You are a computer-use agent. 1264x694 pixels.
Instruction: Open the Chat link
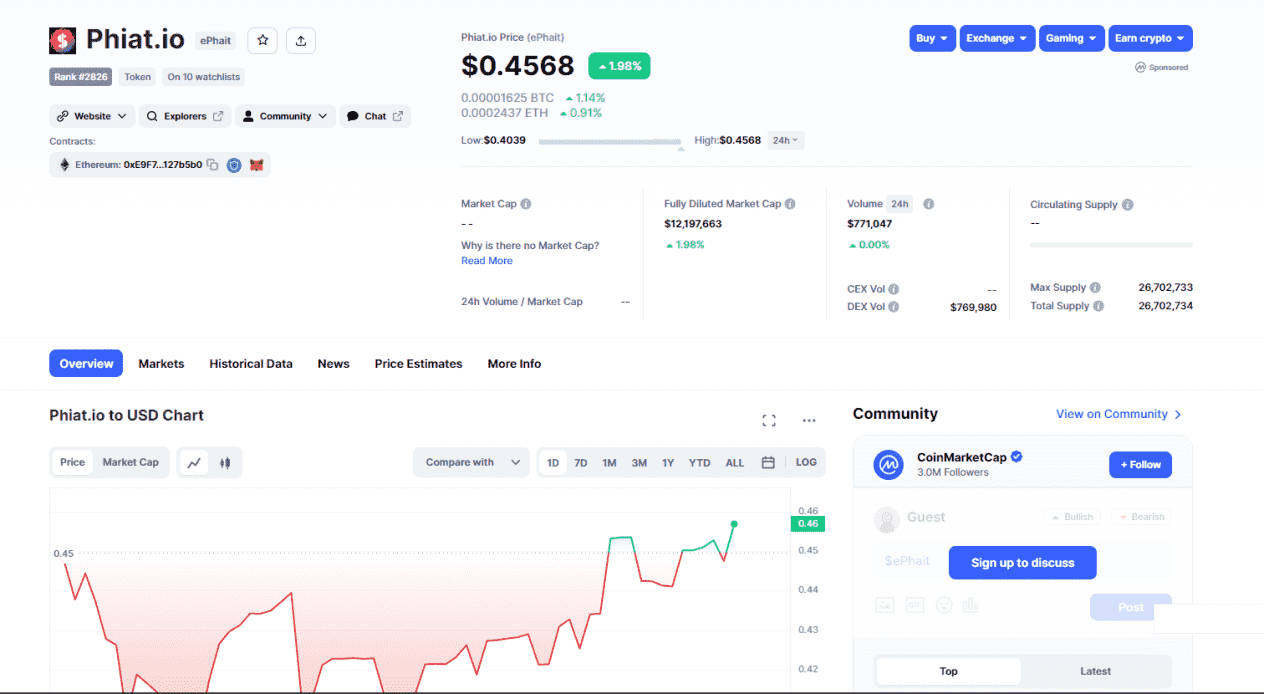(375, 116)
